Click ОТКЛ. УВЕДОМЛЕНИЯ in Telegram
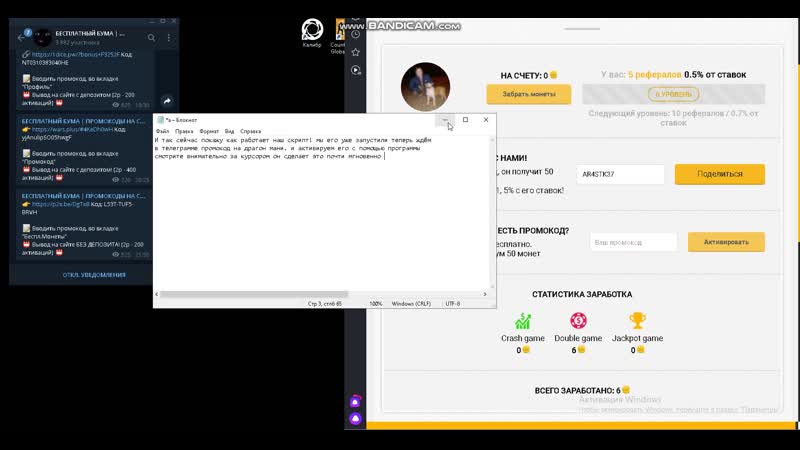This screenshot has width=800, height=450. coord(94,275)
